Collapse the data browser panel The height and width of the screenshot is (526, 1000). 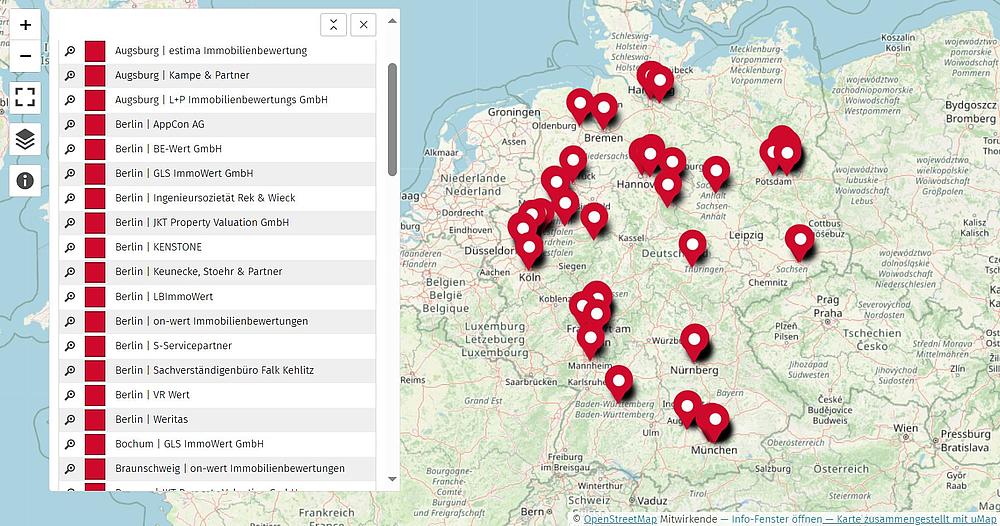[x=334, y=25]
